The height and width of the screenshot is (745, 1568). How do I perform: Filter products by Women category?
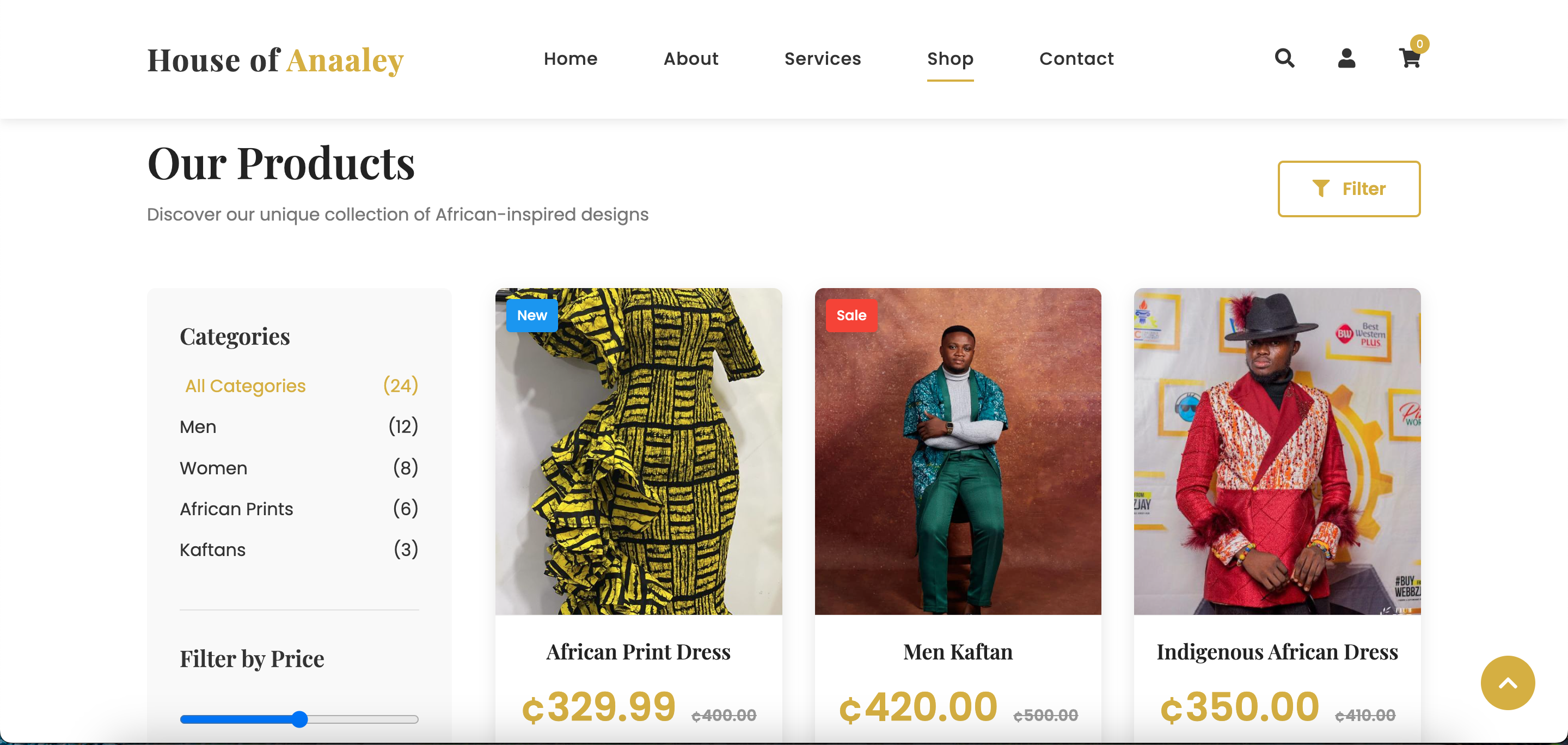[x=213, y=468]
